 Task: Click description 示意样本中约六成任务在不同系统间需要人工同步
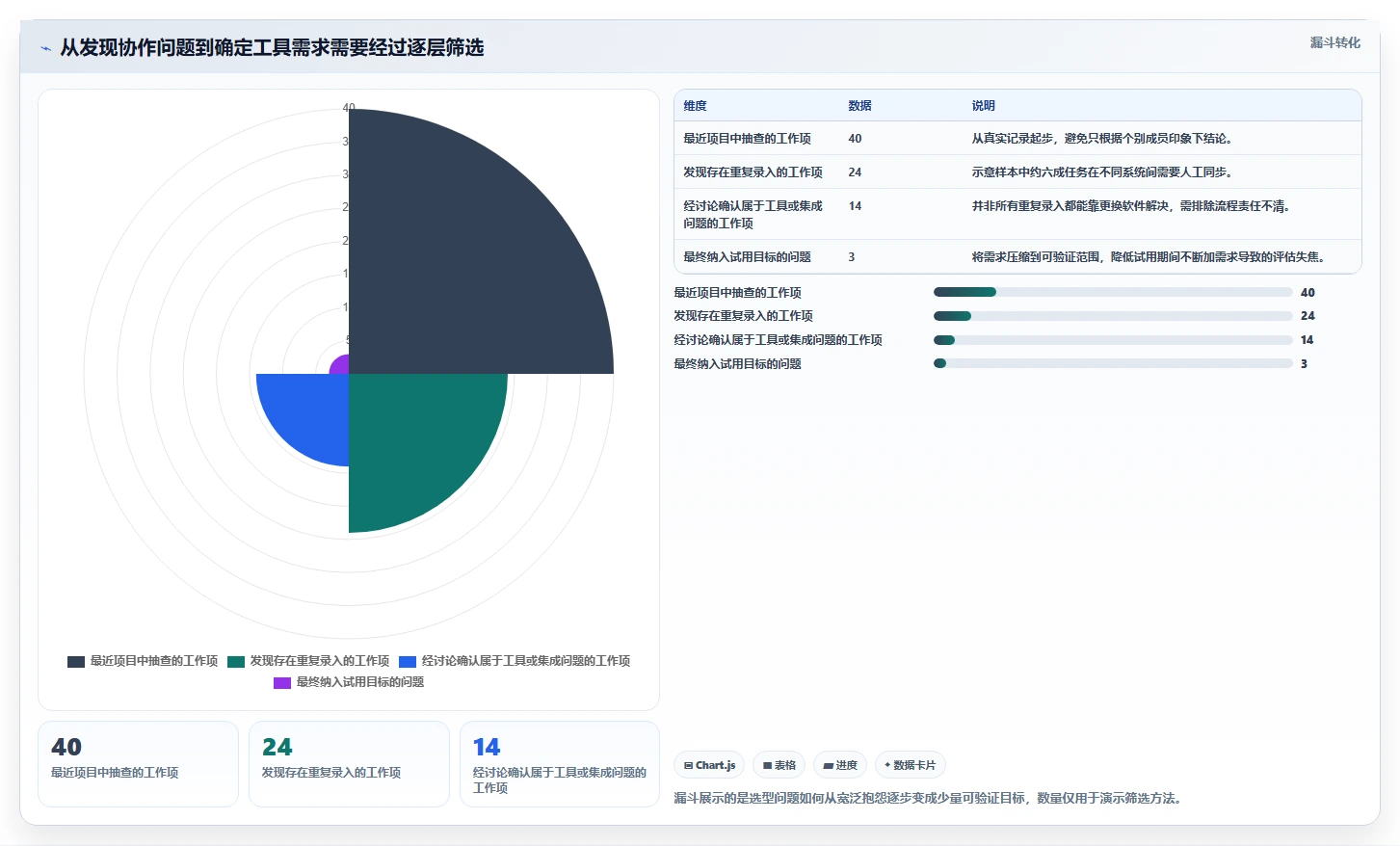1102,172
